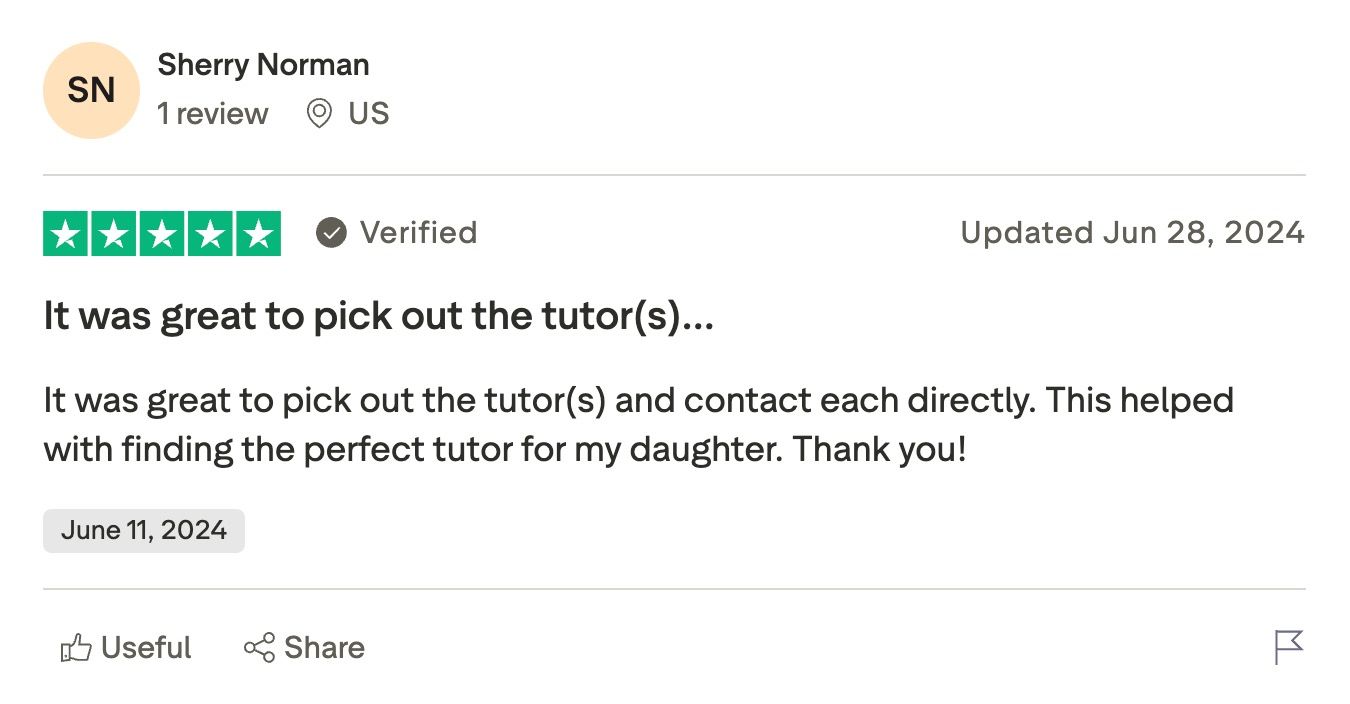Viewport: 1350px width, 704px height.
Task: Click the middle star of the rating row
Action: click(162, 233)
